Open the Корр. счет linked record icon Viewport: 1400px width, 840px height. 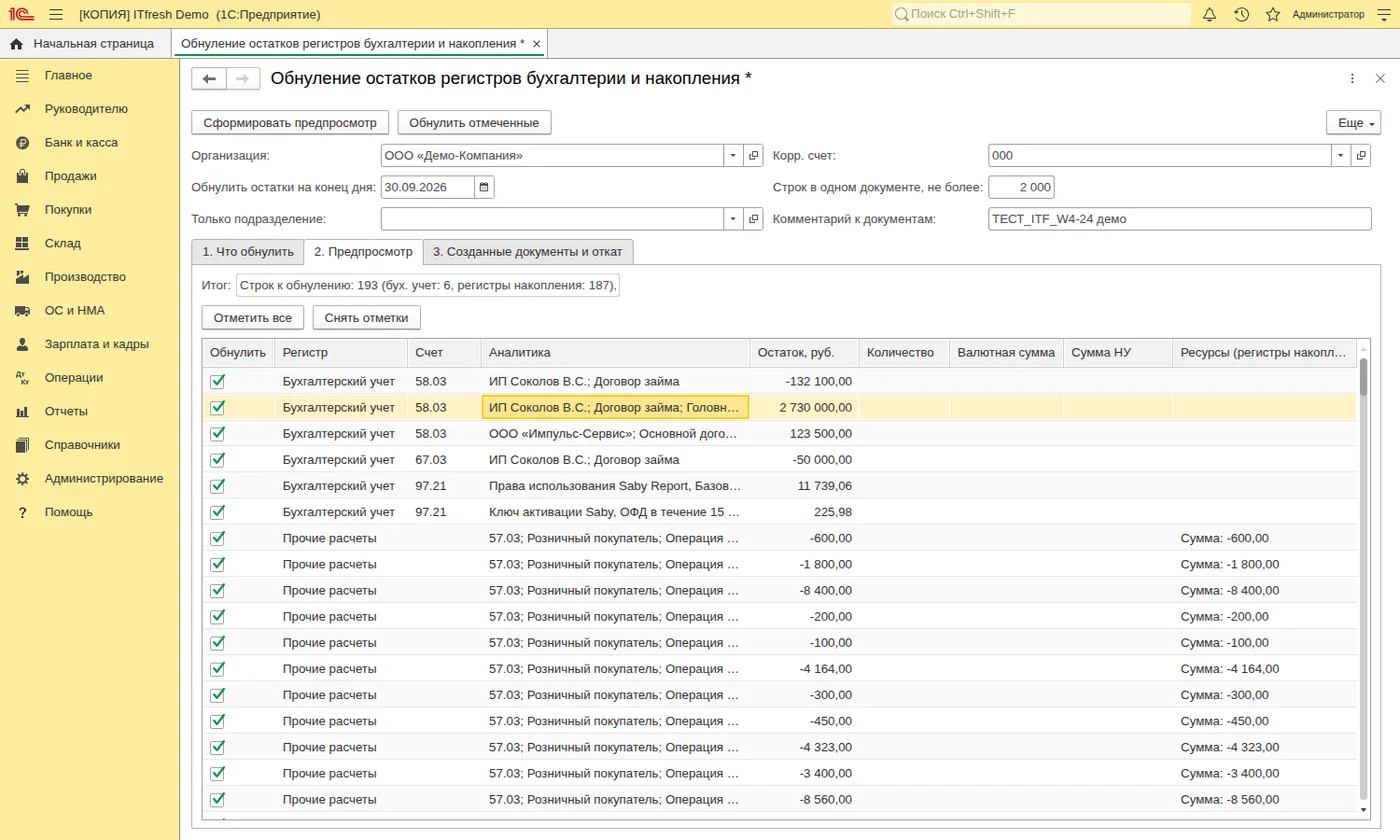pyautogui.click(x=1361, y=156)
